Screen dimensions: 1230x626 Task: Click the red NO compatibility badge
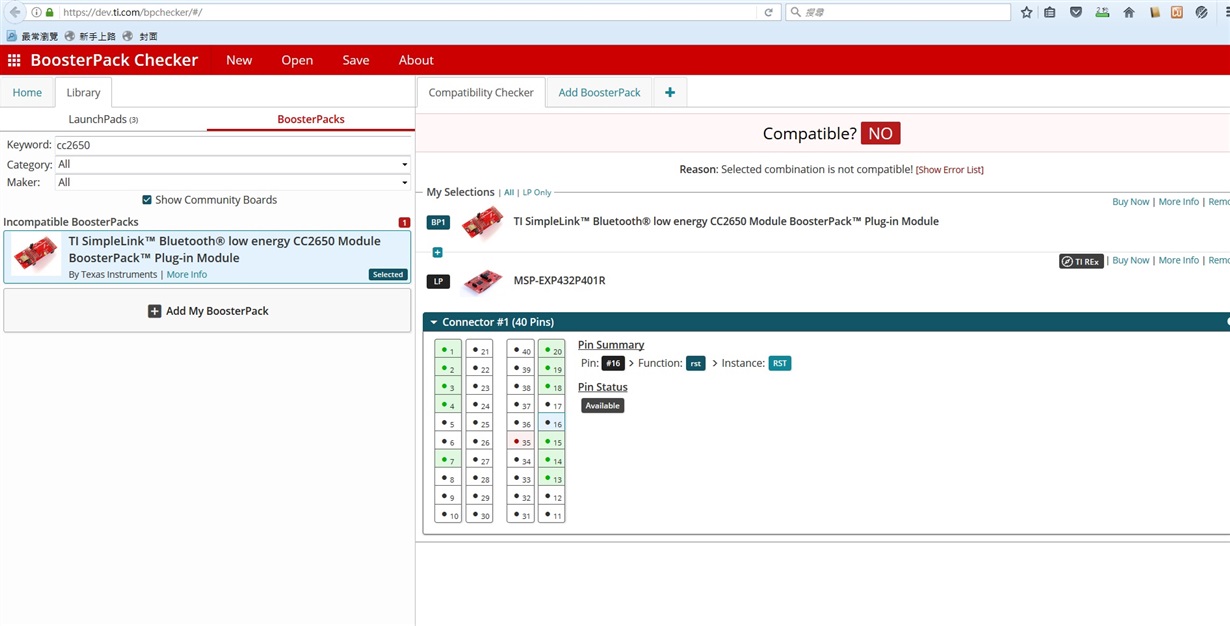[x=880, y=133]
